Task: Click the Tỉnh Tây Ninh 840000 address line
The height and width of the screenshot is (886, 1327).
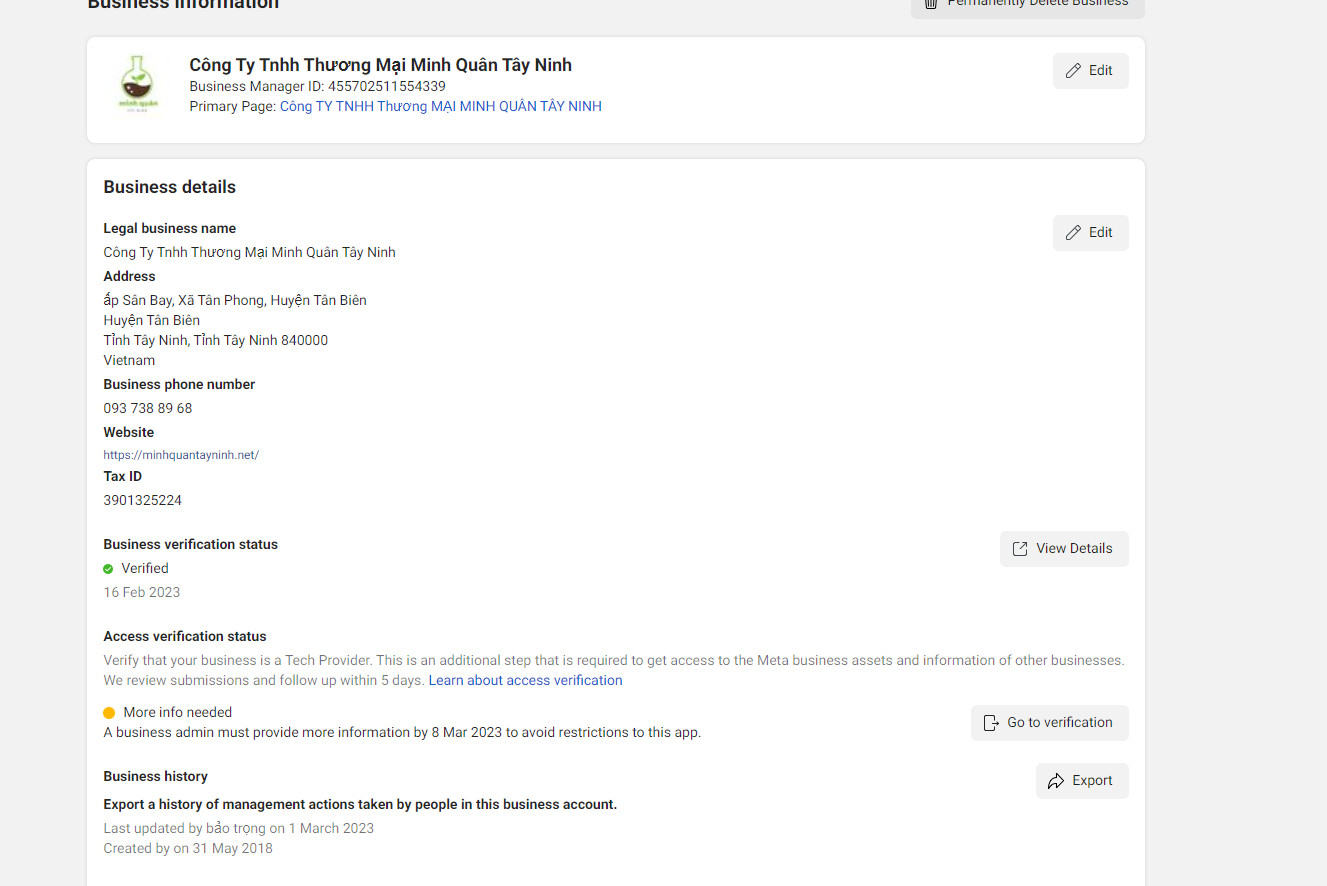Action: 216,340
